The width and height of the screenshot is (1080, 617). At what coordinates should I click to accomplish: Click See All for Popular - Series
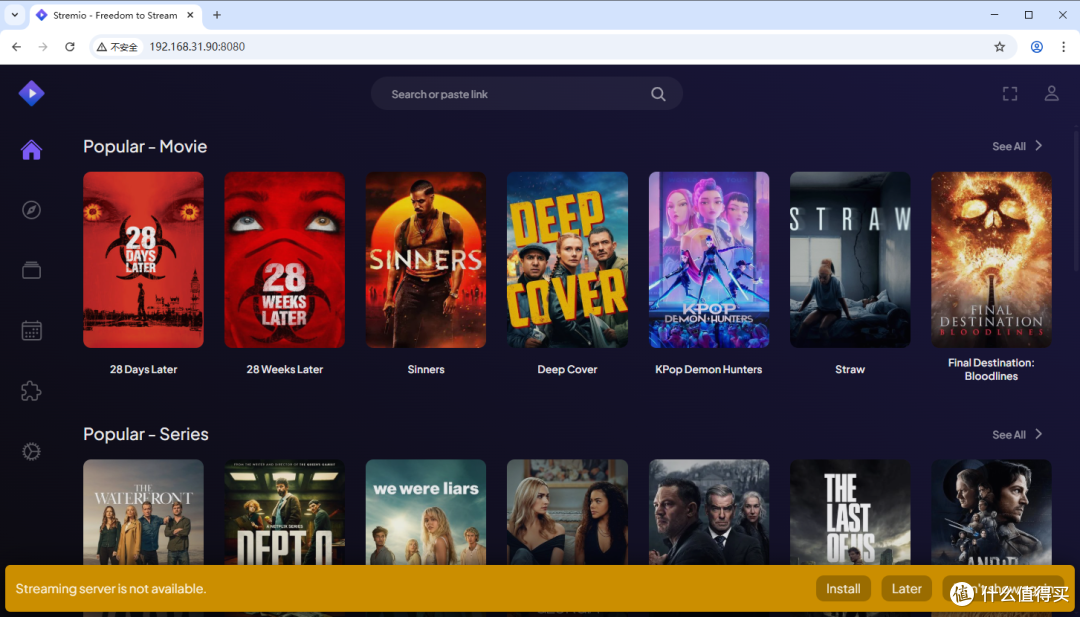click(1017, 435)
